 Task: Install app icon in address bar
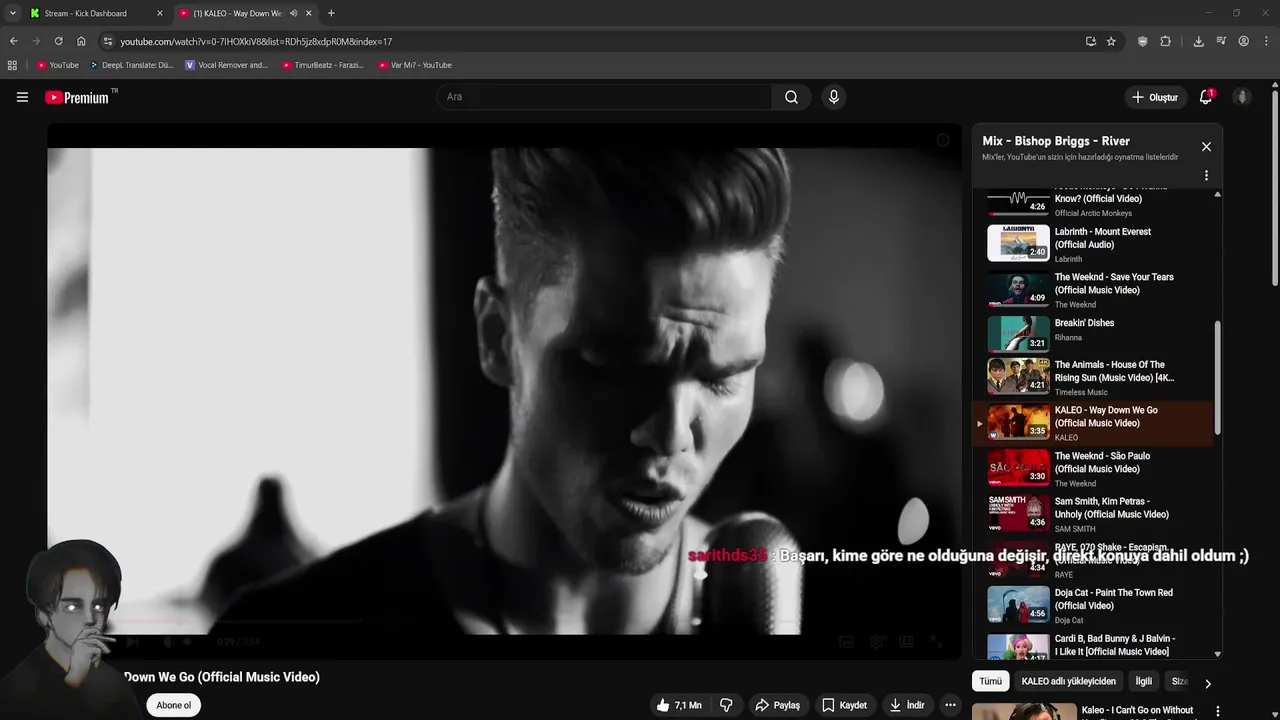(1090, 41)
